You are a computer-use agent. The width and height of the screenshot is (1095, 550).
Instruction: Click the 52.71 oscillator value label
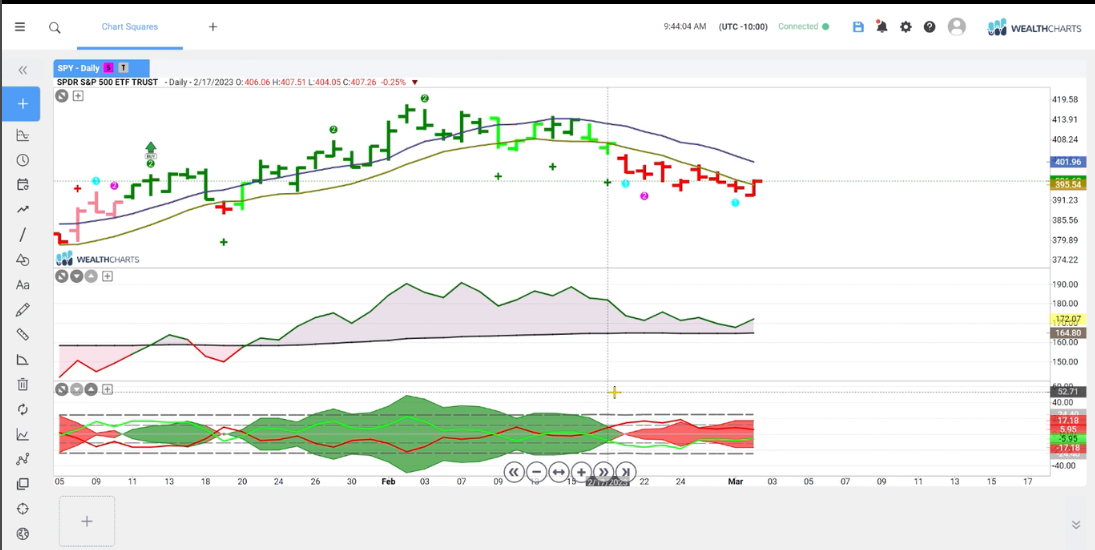tap(1066, 392)
